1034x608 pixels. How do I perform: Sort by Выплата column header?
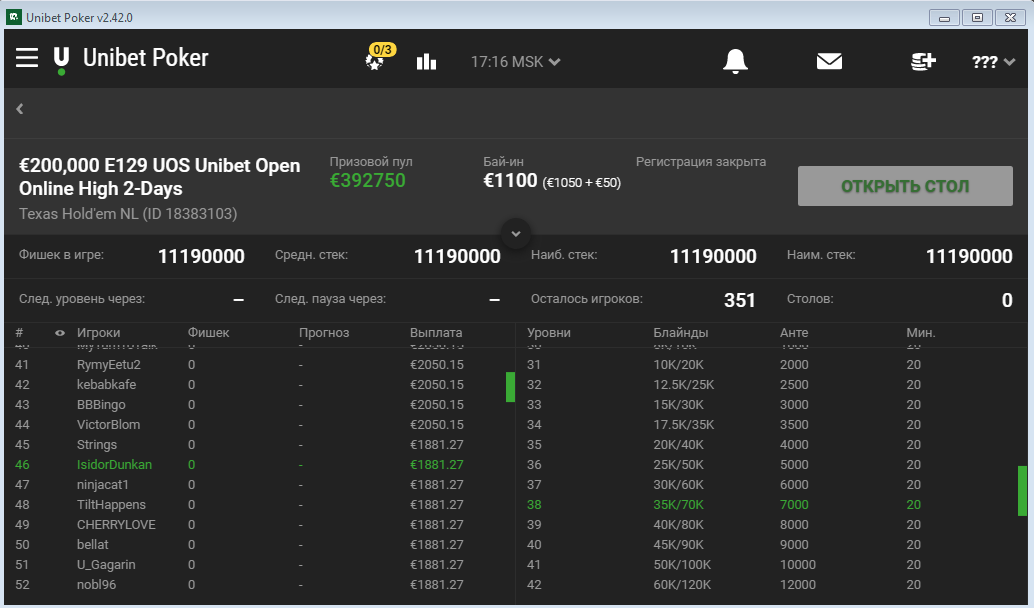[x=436, y=333]
